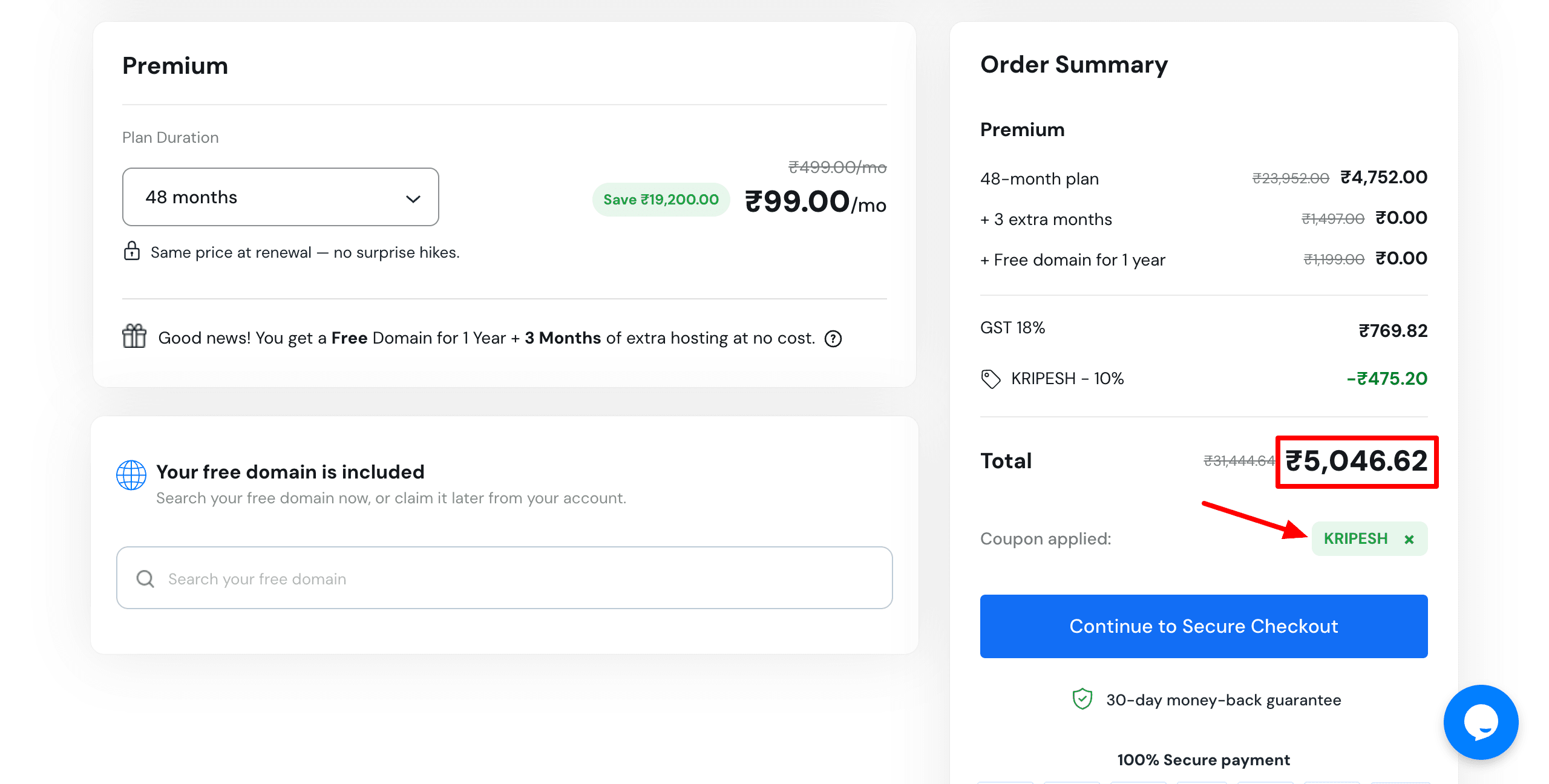This screenshot has width=1549, height=784.
Task: Click the applied KRIPESH coupon chip
Action: click(1355, 539)
